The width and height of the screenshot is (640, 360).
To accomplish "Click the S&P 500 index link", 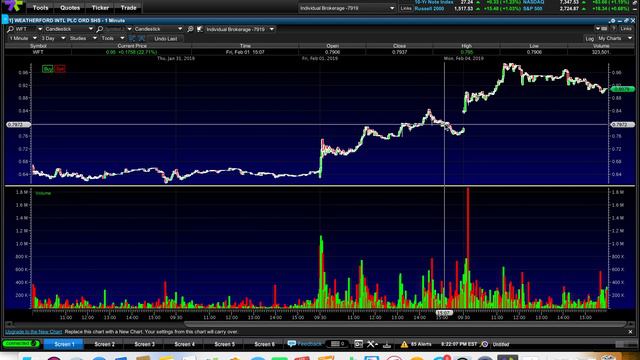I will pyautogui.click(x=533, y=9).
